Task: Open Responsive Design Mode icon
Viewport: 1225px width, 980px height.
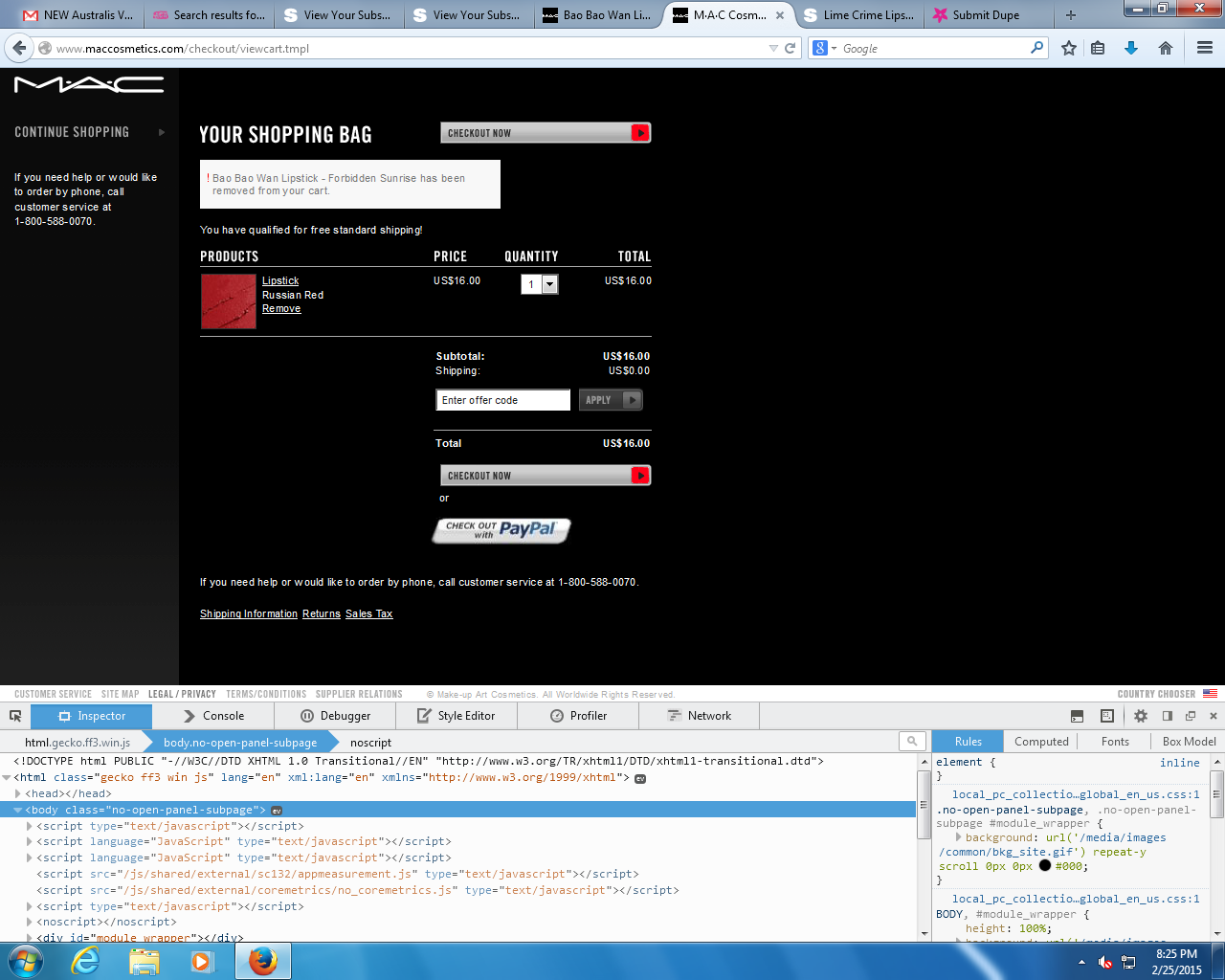Action: [x=1107, y=716]
